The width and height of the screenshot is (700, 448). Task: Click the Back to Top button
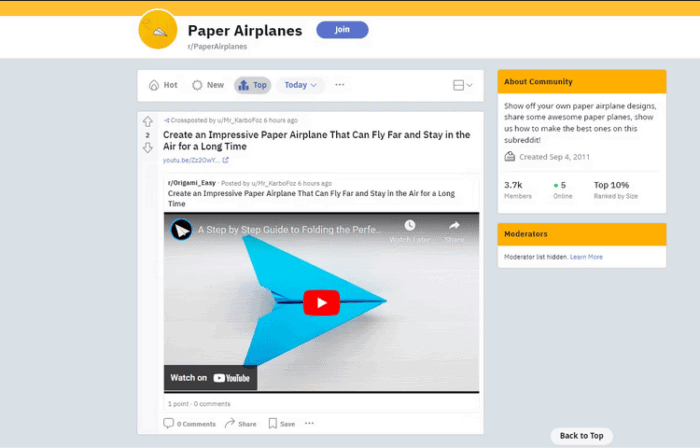click(581, 436)
